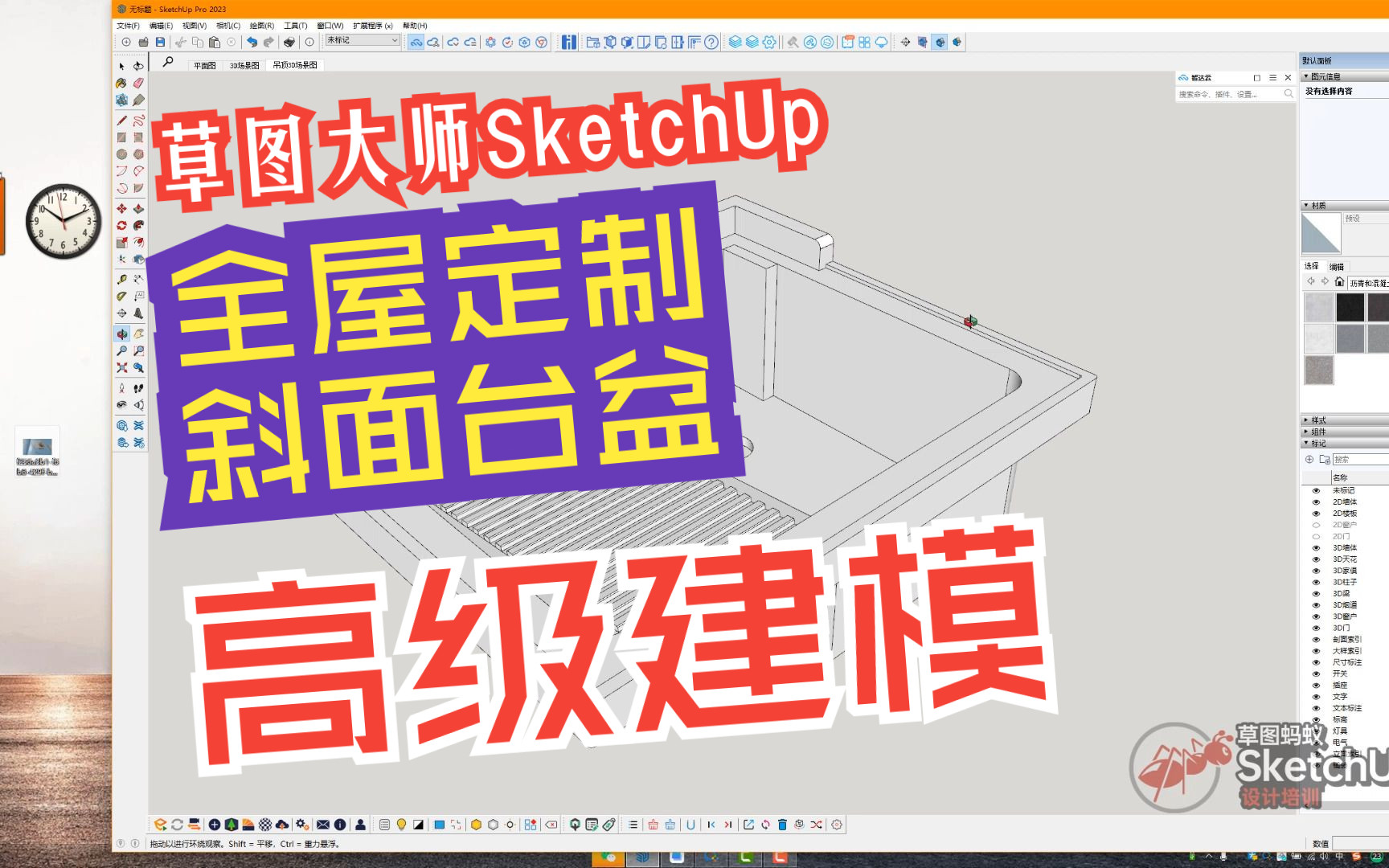This screenshot has width=1389, height=868.
Task: Activate the Move tool
Action: coord(121,208)
